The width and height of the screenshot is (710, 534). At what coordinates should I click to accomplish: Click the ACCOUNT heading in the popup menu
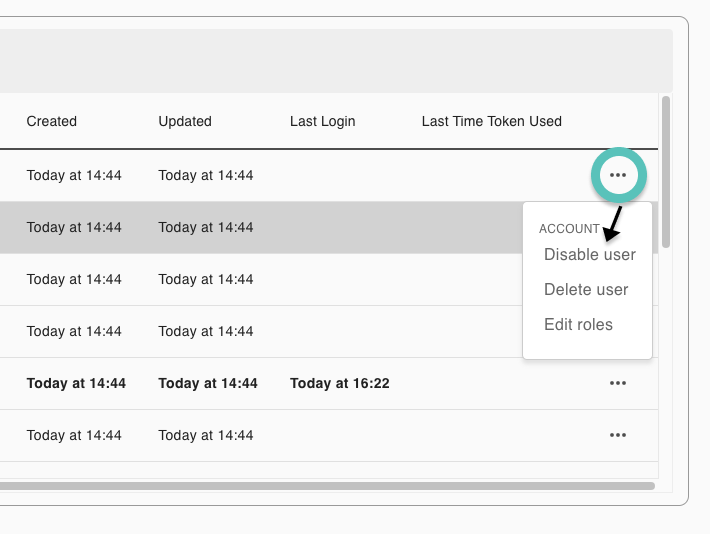coord(569,229)
